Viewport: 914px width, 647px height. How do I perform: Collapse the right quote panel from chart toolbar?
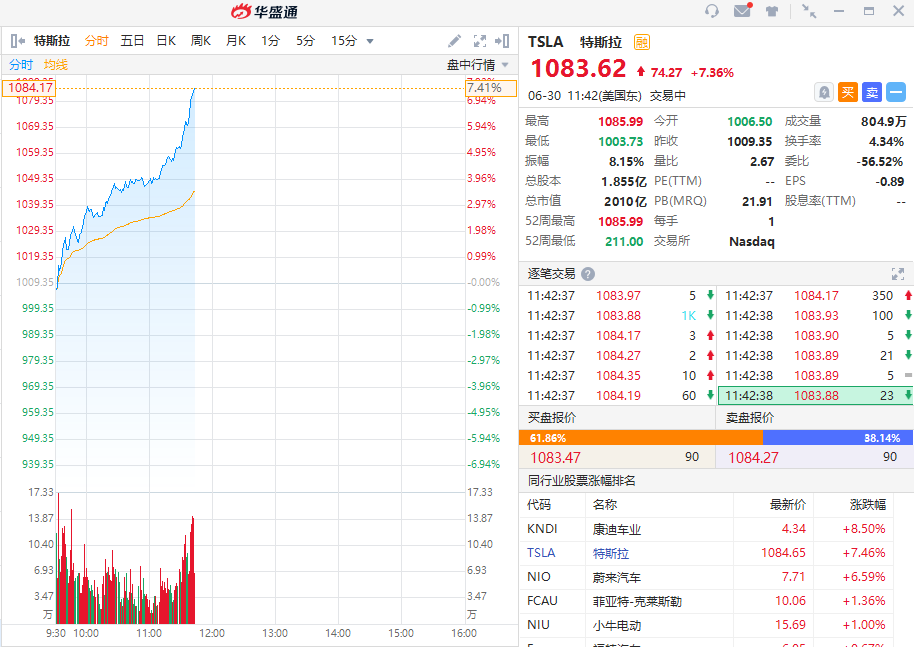[x=502, y=41]
